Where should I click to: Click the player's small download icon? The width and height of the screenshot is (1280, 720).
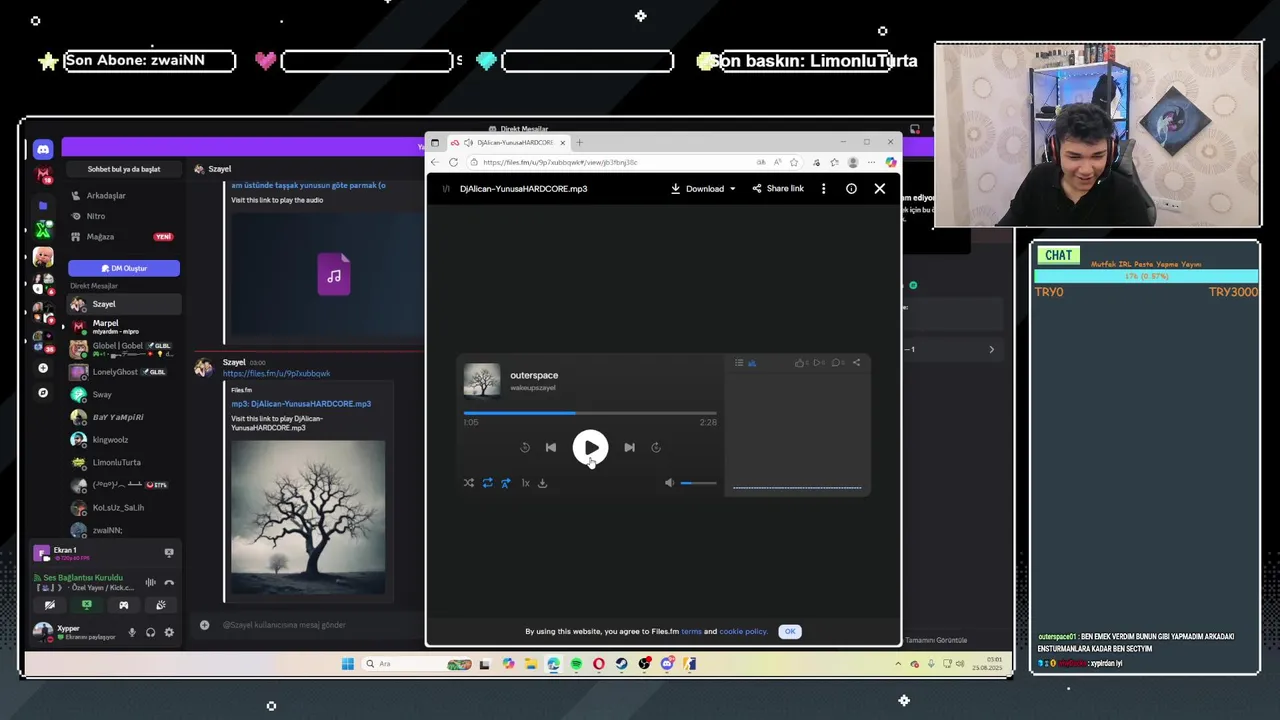pos(542,483)
